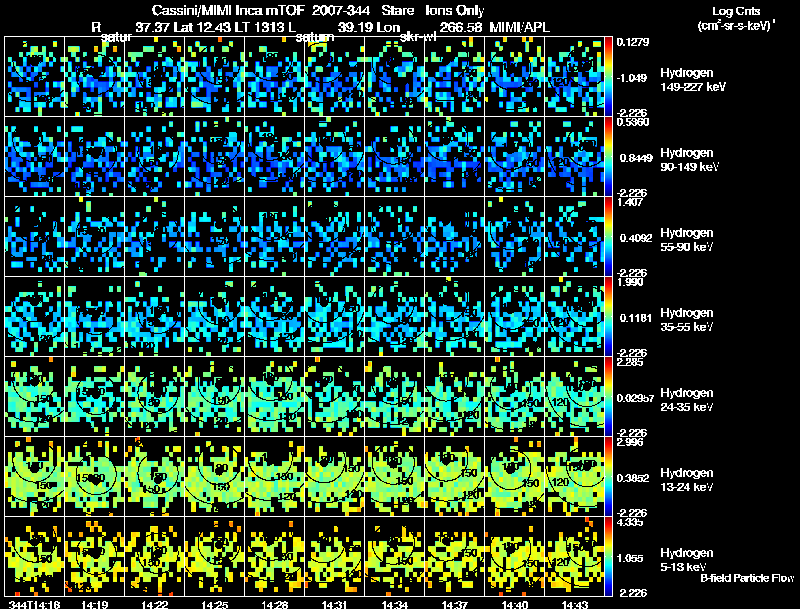Select the 24-35 keV image at 14:19

(x=94, y=397)
